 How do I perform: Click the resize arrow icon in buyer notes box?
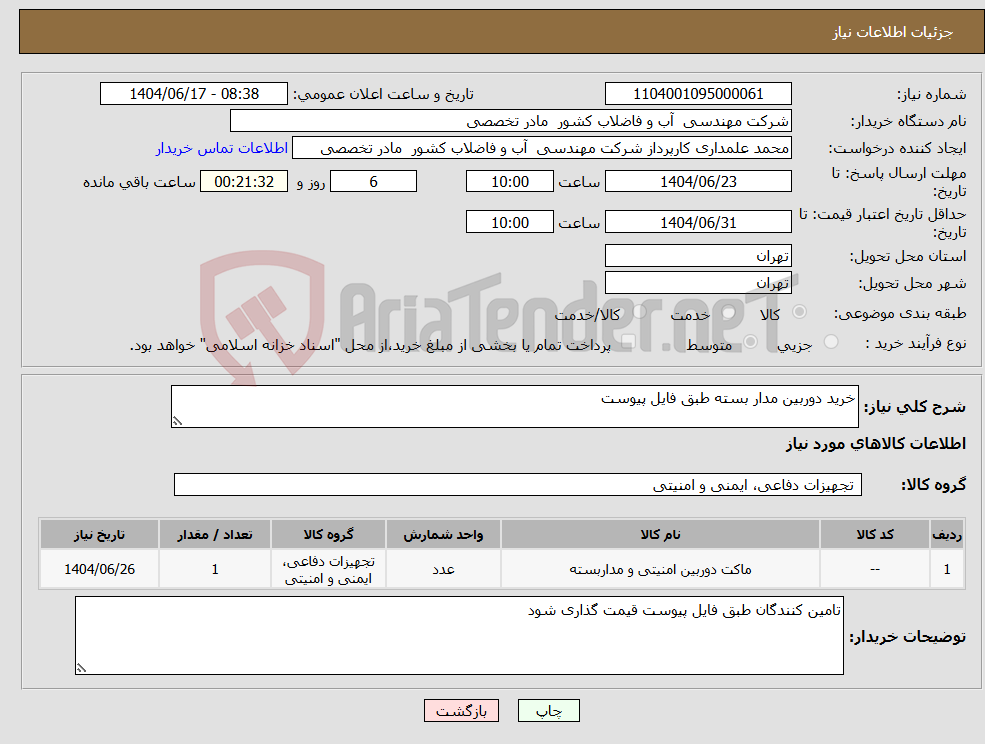point(83,668)
